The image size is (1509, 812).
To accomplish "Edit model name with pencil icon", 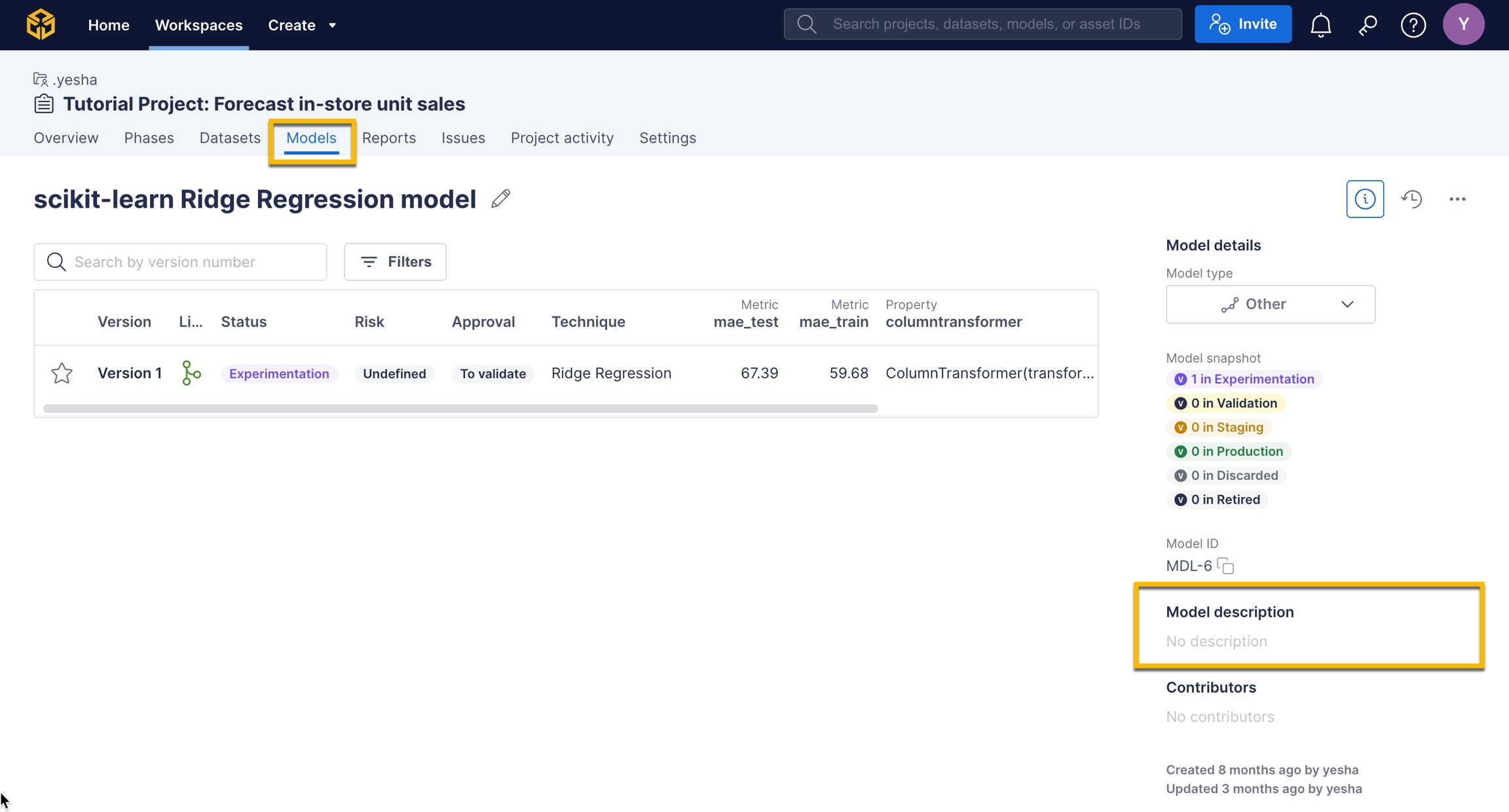I will [500, 198].
